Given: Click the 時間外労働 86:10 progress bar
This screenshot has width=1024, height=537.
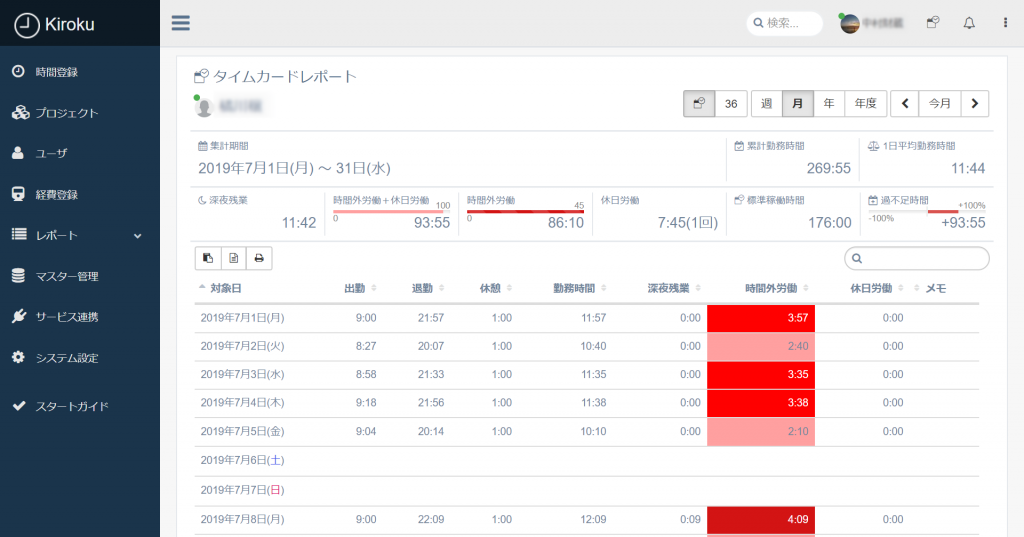Looking at the screenshot, I should pos(525,212).
